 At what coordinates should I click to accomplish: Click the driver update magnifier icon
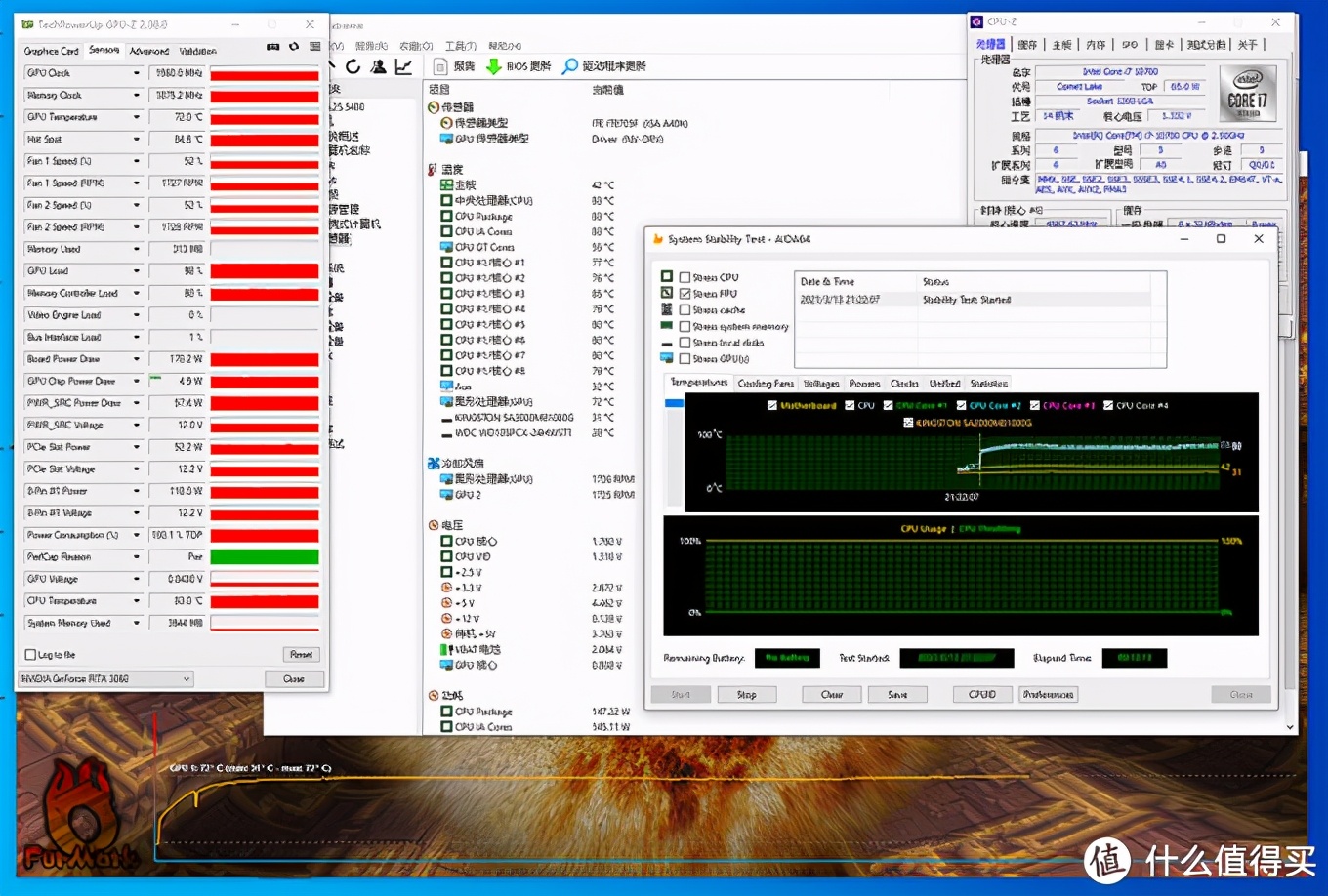(570, 66)
